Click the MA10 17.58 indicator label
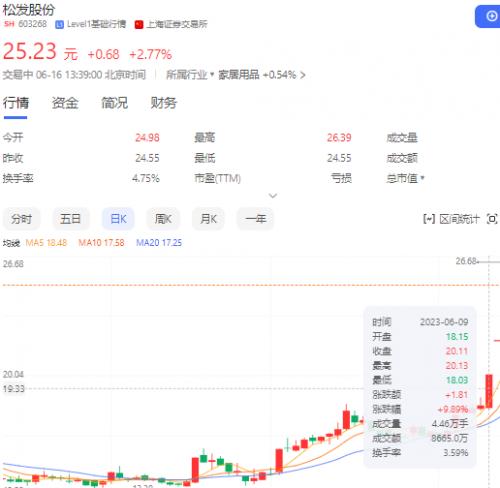 (x=101, y=243)
